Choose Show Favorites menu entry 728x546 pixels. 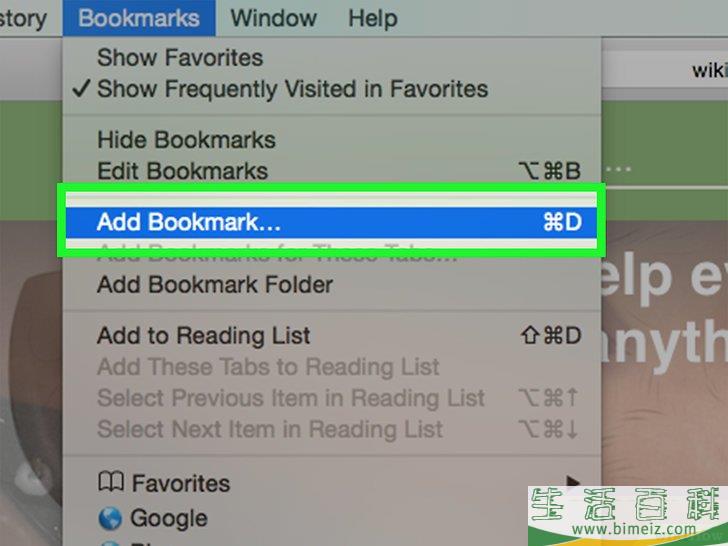click(332, 58)
